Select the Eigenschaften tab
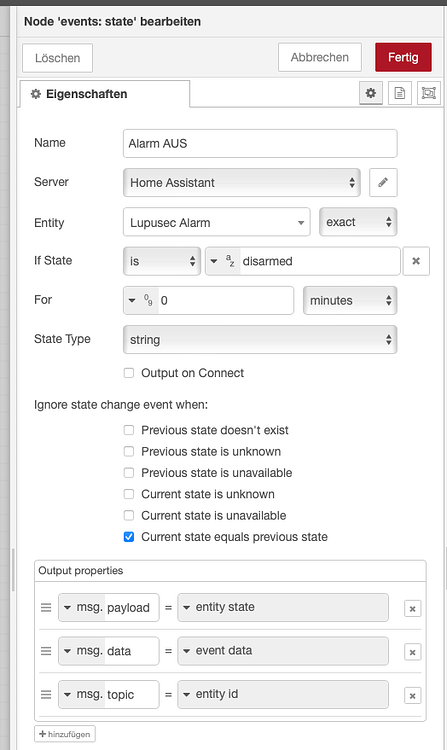 105,94
